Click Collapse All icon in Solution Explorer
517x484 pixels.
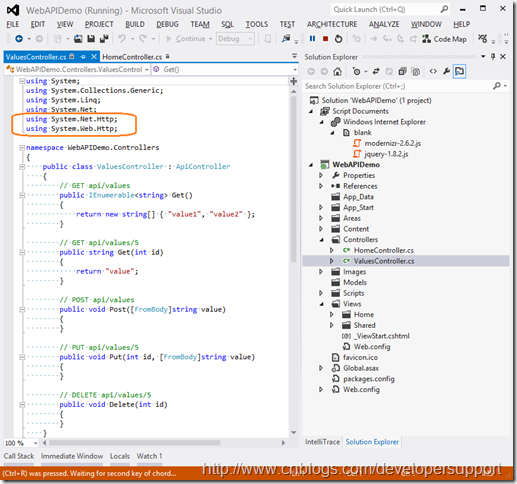403,71
